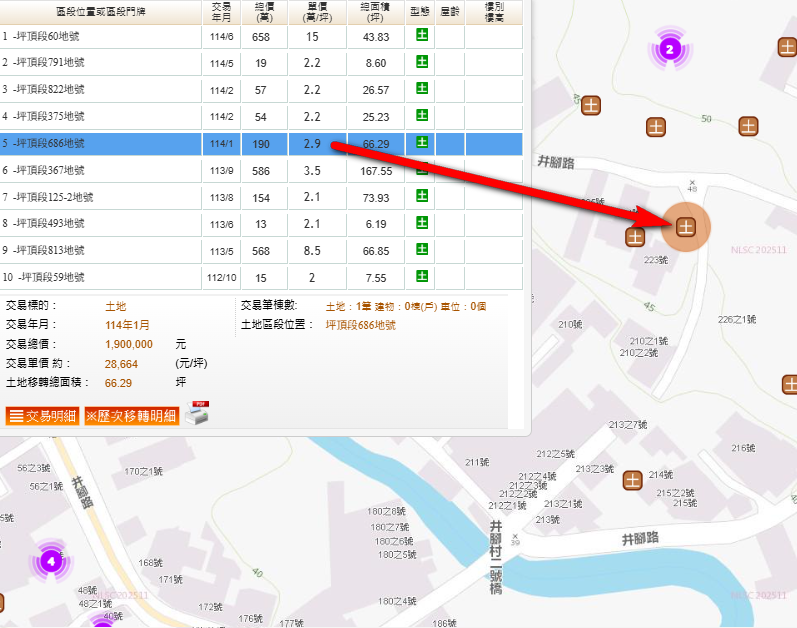Screen dimensions: 797x628
Task: Click the green land type icon in row 10
Action: coord(422,276)
